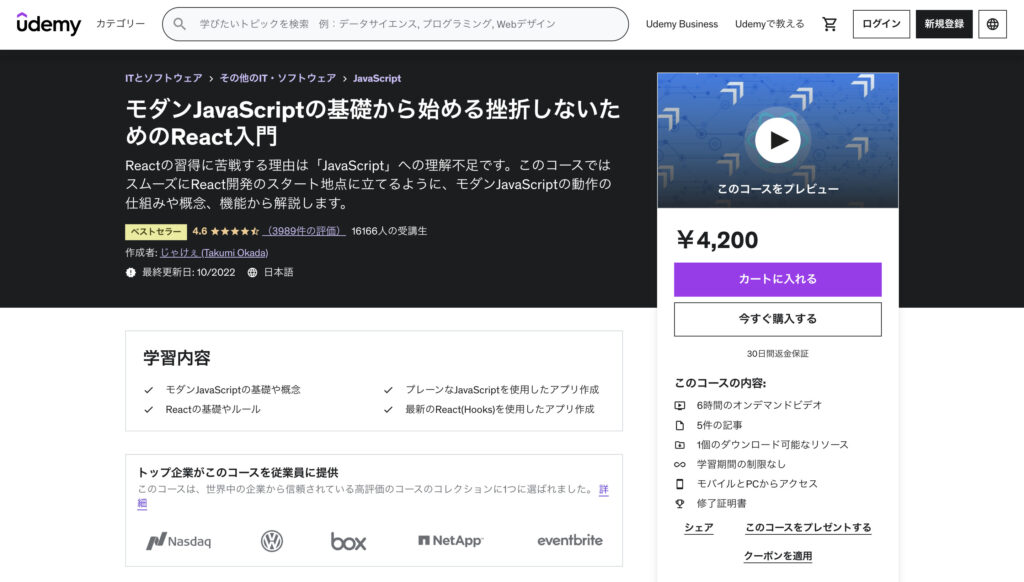Open the shopping cart icon

tap(829, 24)
